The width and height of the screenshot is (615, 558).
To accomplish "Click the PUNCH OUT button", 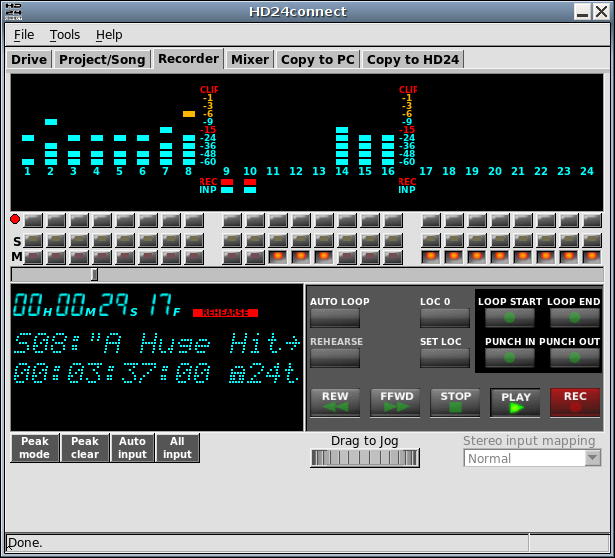I will tap(574, 358).
